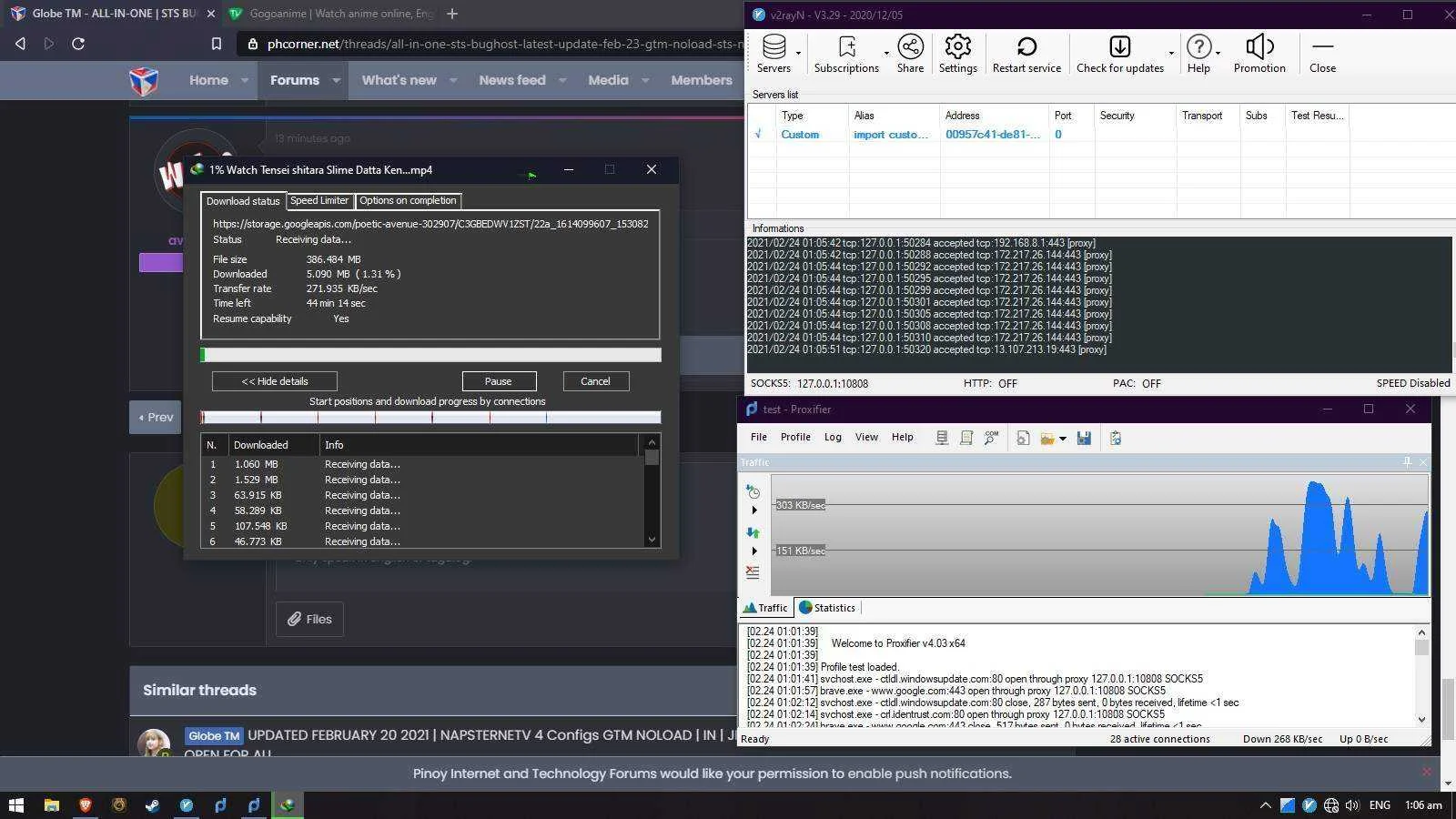This screenshot has width=1456, height=819.
Task: Open Name Resolution icon in Proxifier toolbar
Action: click(x=991, y=438)
